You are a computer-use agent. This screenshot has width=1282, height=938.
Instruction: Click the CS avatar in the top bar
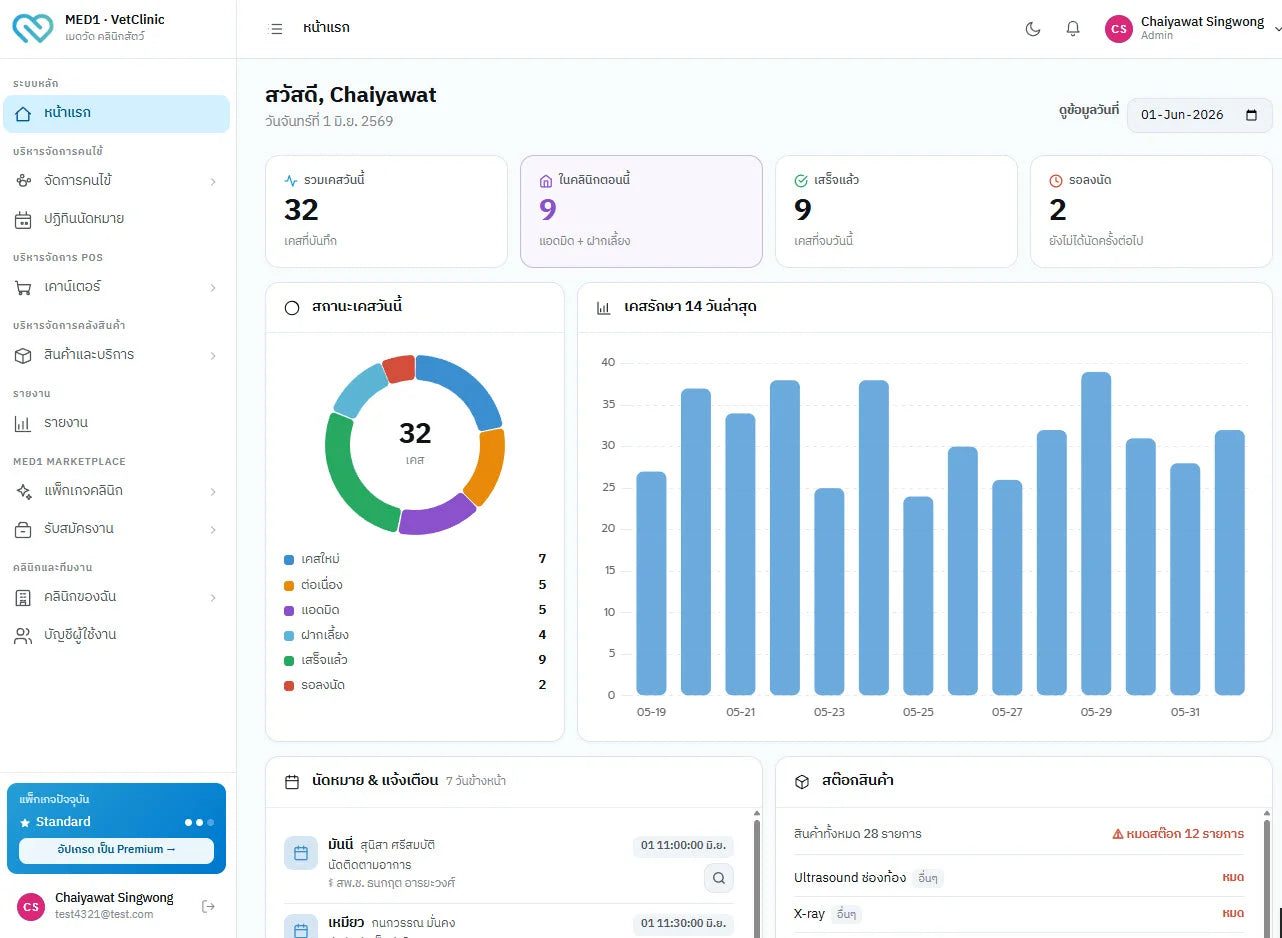pos(1119,29)
